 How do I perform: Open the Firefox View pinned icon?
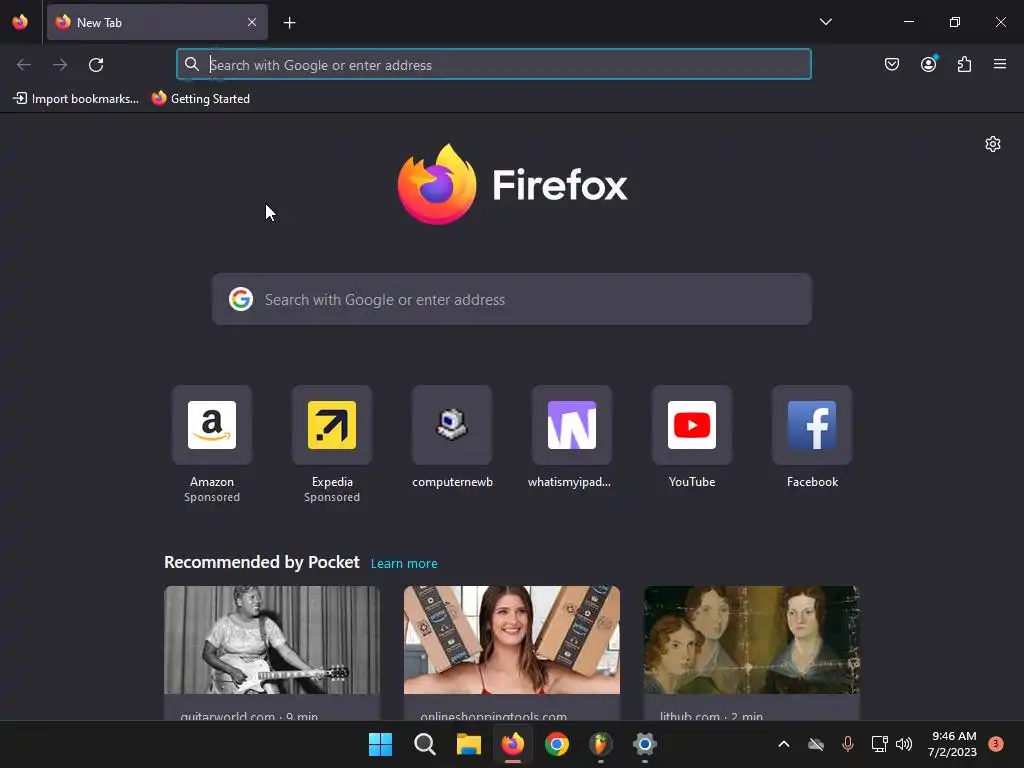click(x=20, y=22)
